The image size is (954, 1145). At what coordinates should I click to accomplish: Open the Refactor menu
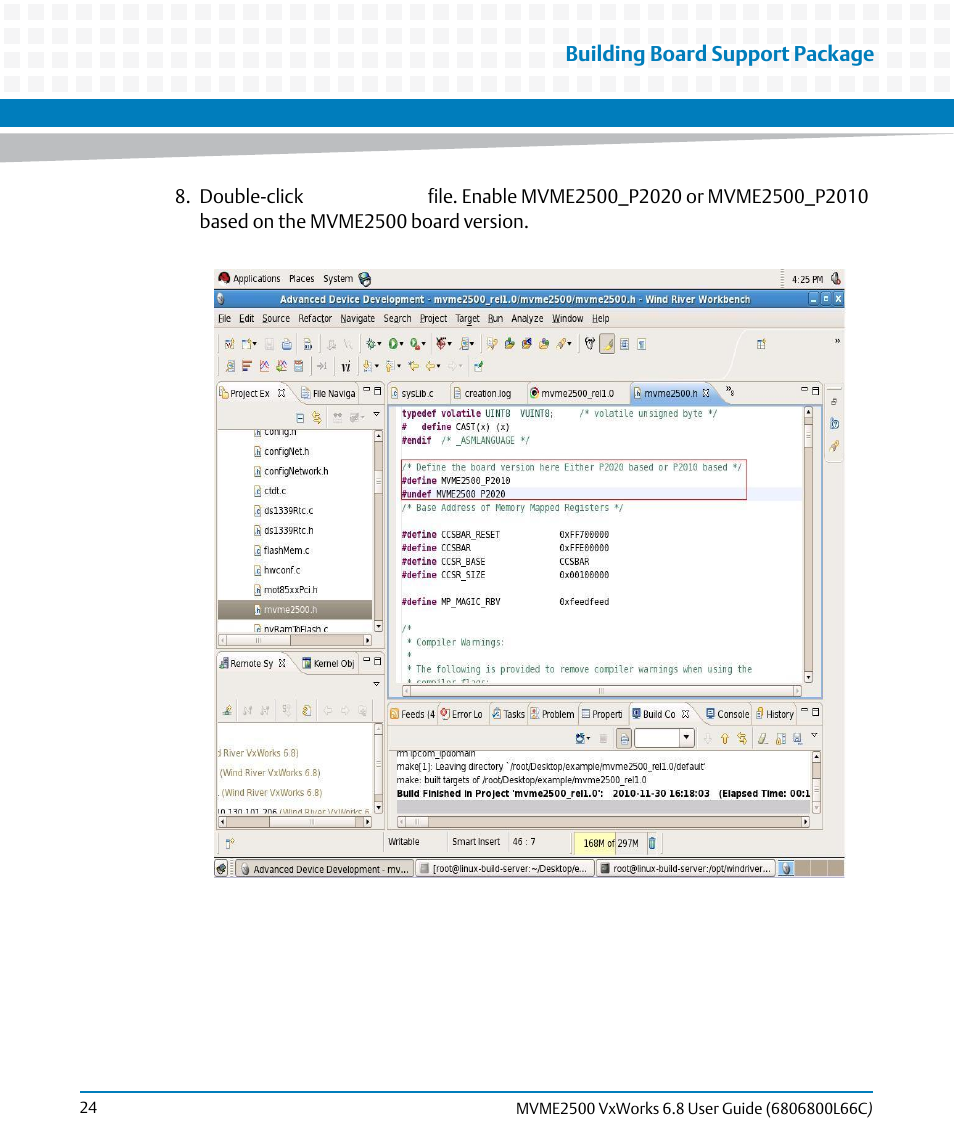click(315, 319)
